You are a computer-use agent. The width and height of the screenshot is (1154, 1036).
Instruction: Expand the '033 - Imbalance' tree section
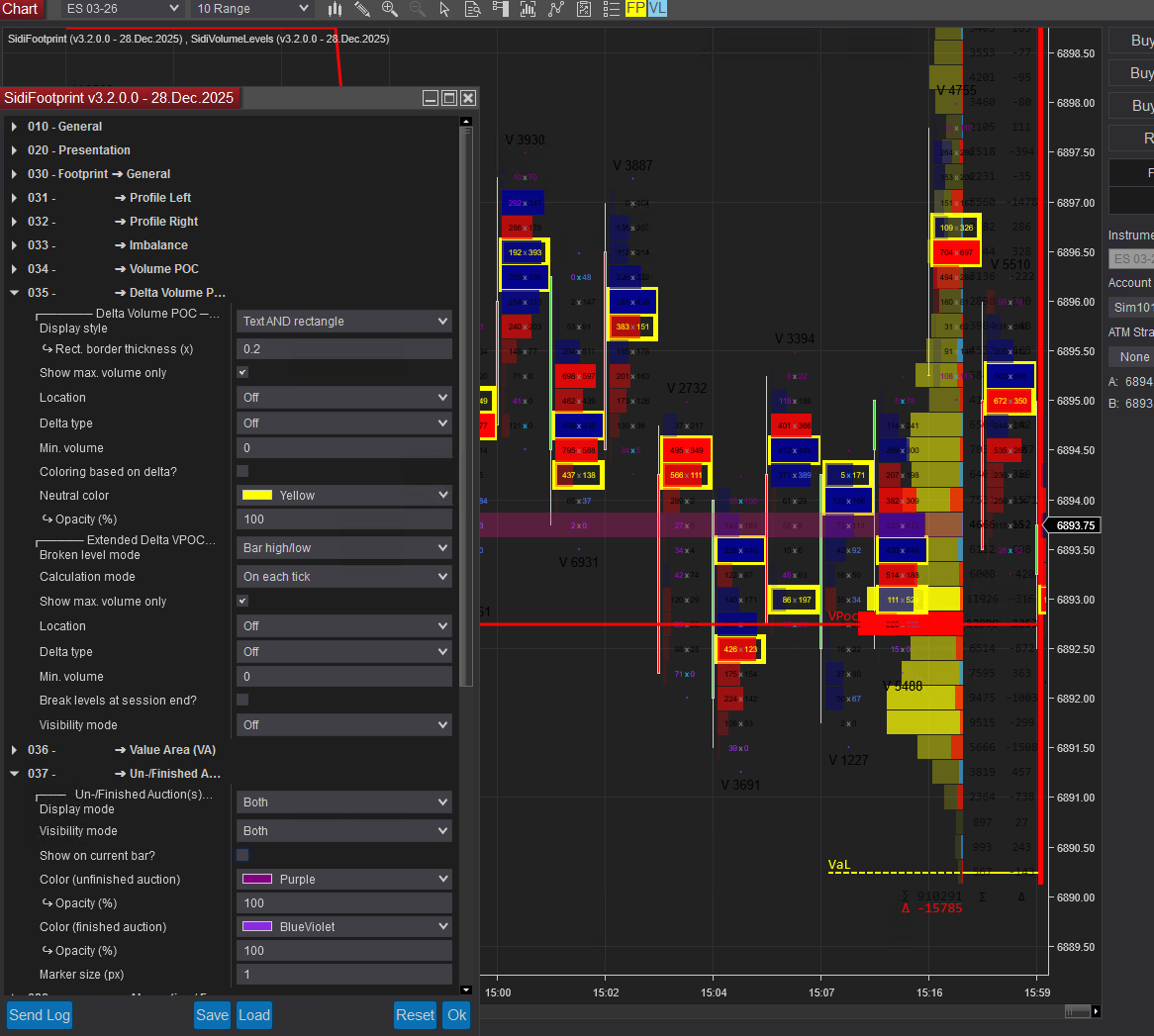tap(14, 245)
